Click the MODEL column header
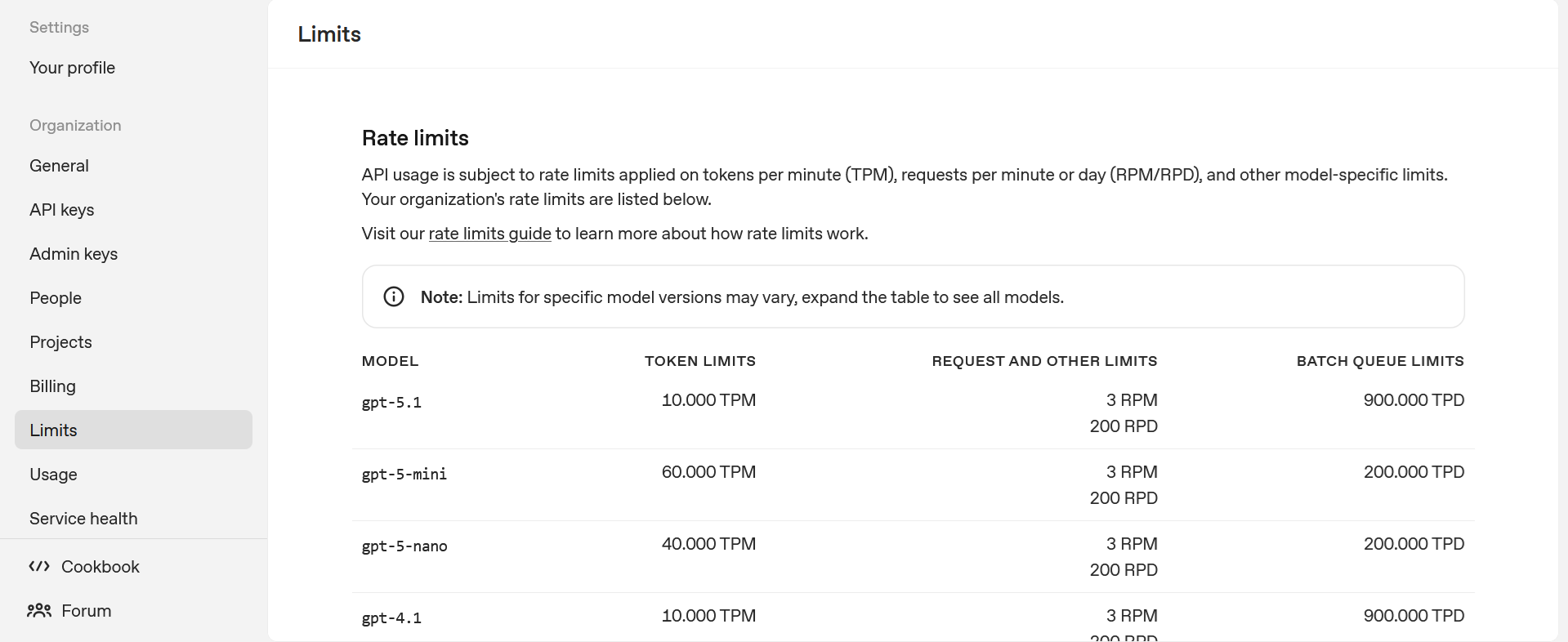 [x=390, y=361]
